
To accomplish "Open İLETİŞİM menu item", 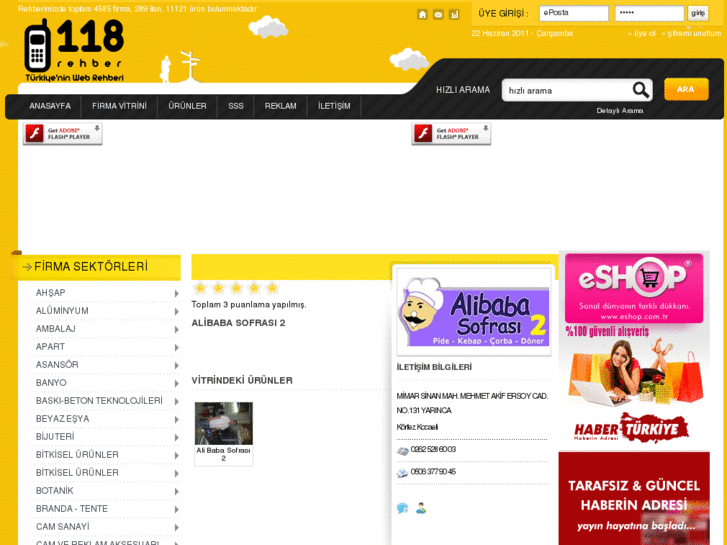I will [x=334, y=106].
